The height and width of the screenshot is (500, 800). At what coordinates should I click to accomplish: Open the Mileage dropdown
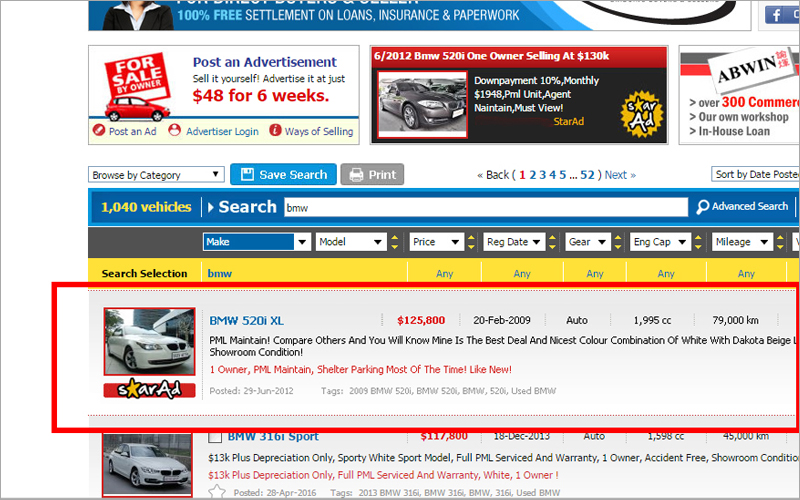[742, 242]
